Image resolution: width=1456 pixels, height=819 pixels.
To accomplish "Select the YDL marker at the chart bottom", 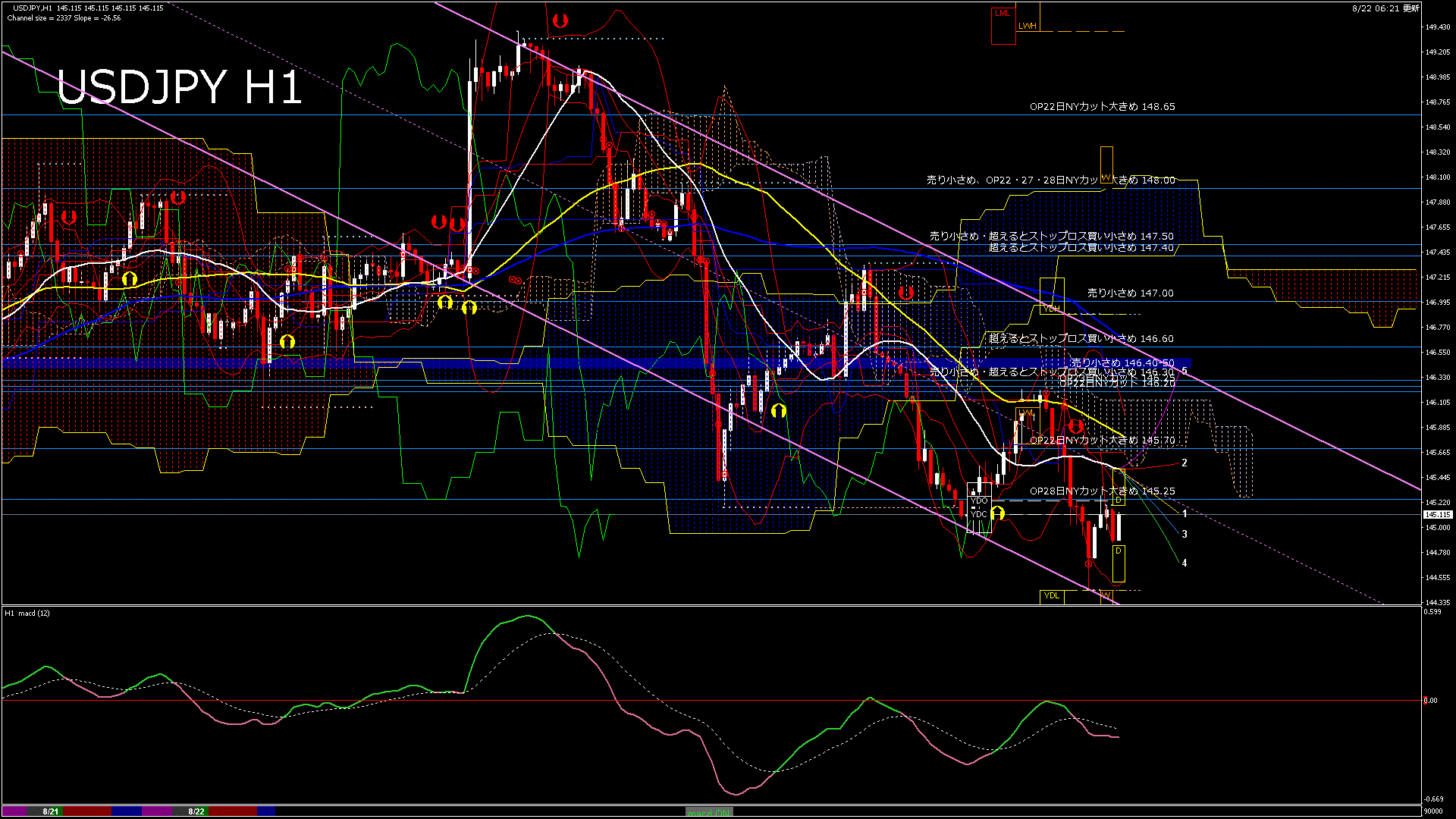I will pos(1051,596).
